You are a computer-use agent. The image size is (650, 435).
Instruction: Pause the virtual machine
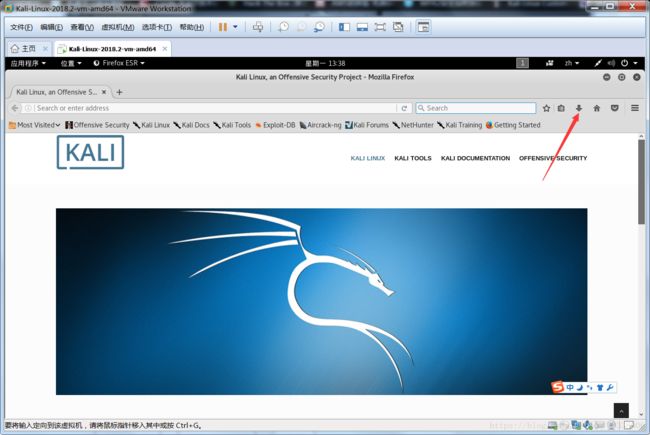(x=223, y=27)
